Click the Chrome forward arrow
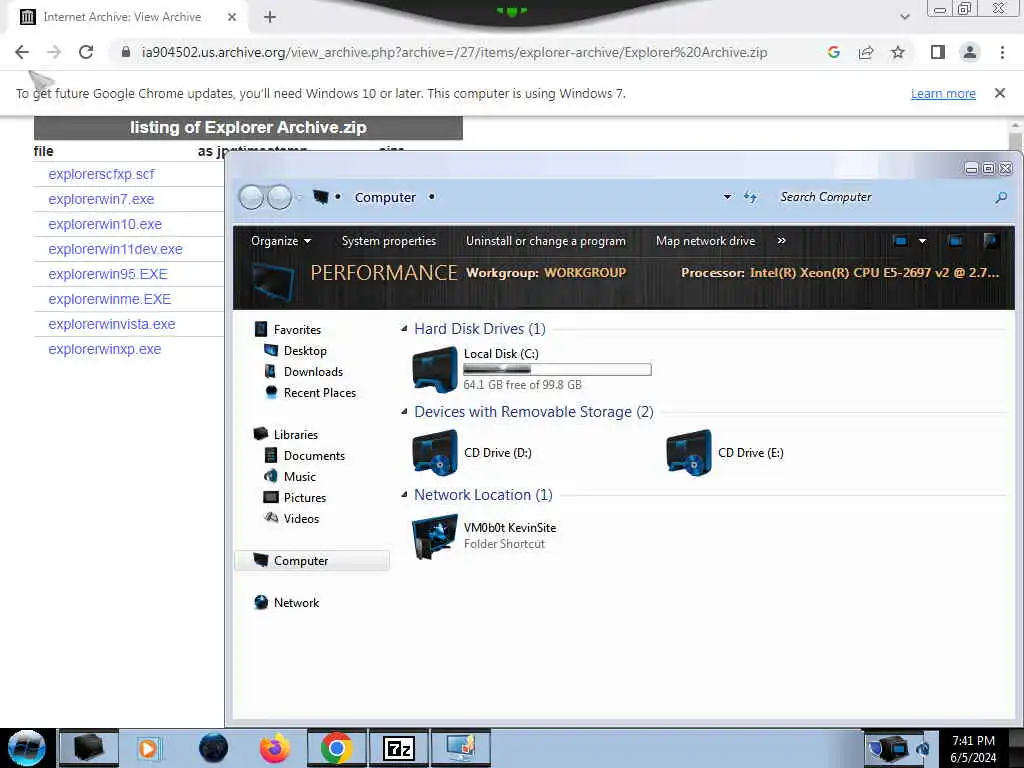 click(54, 52)
